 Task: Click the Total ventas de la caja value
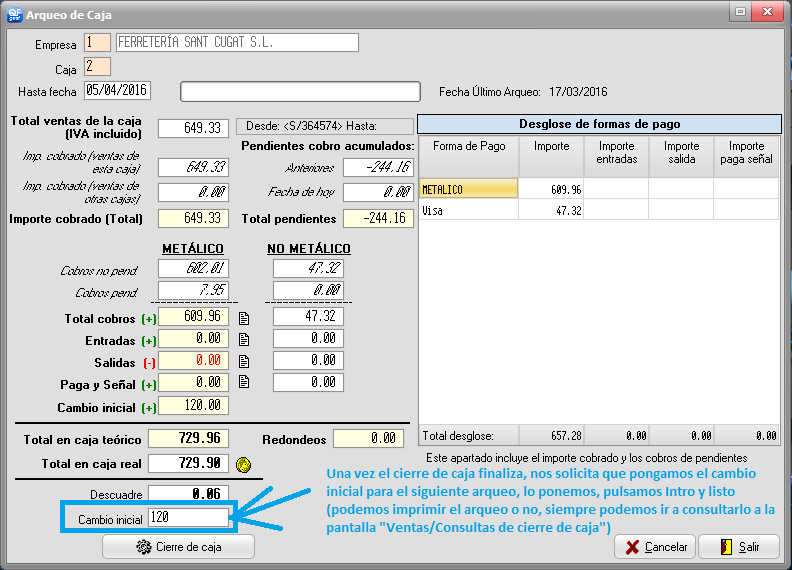pos(193,128)
